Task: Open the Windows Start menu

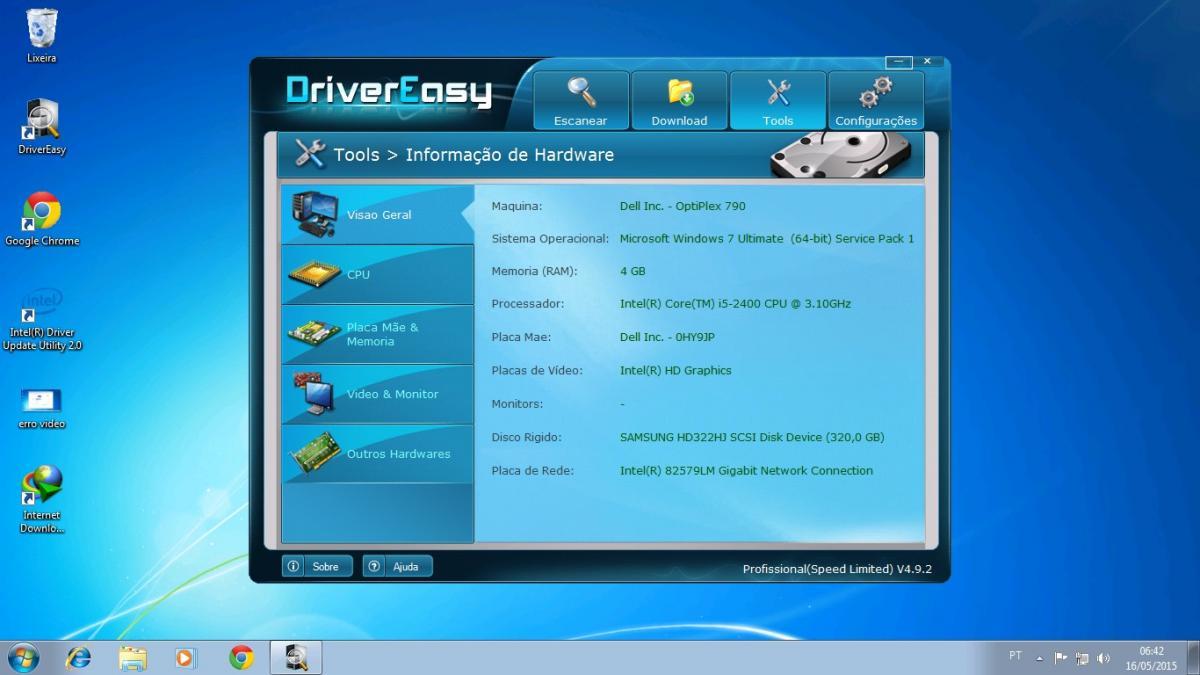Action: (23, 657)
